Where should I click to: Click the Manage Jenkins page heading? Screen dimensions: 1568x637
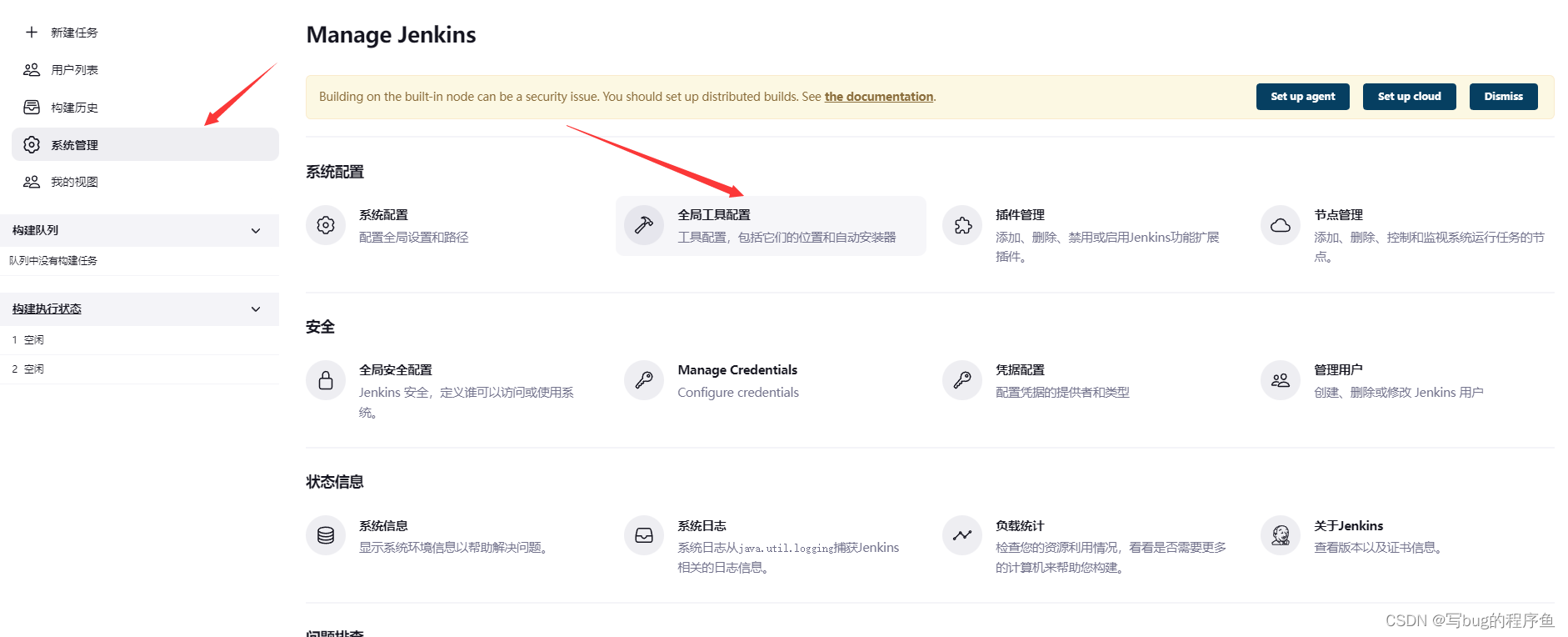coord(391,35)
